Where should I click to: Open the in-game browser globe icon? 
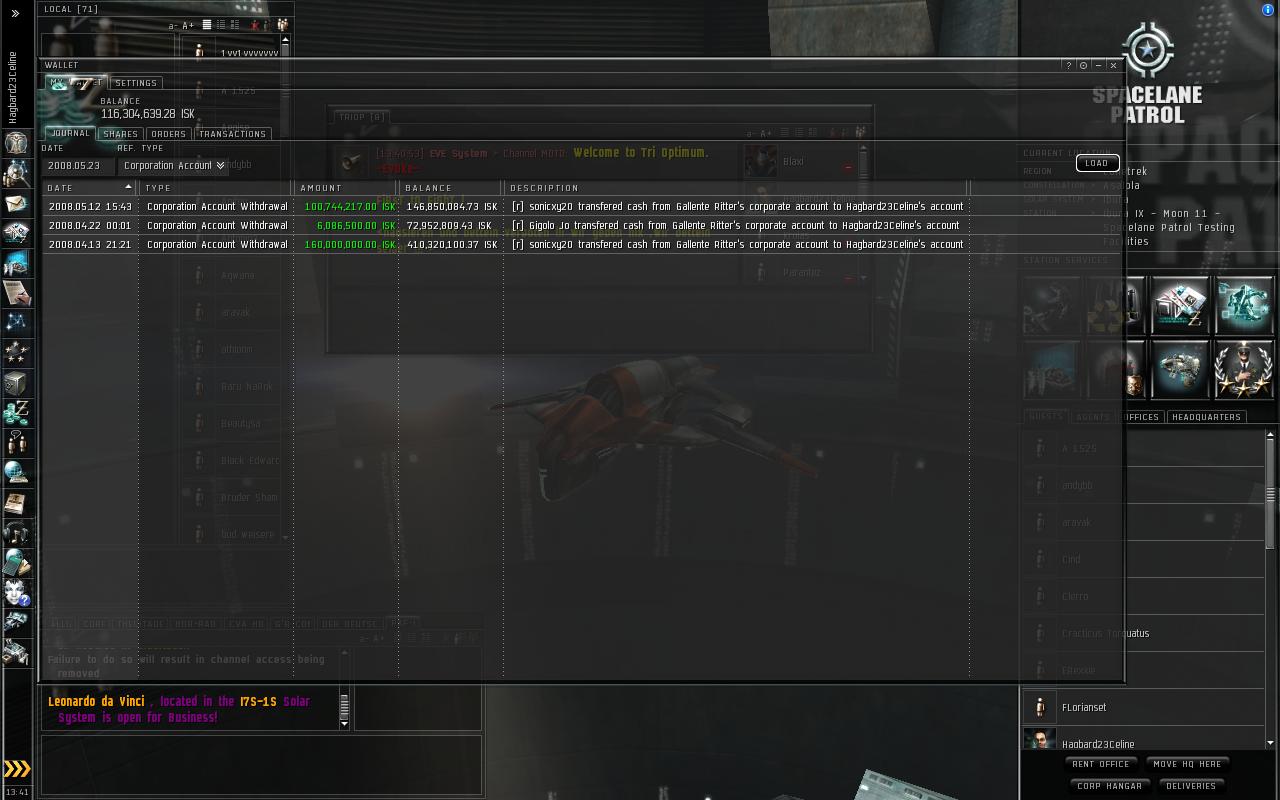tap(16, 473)
